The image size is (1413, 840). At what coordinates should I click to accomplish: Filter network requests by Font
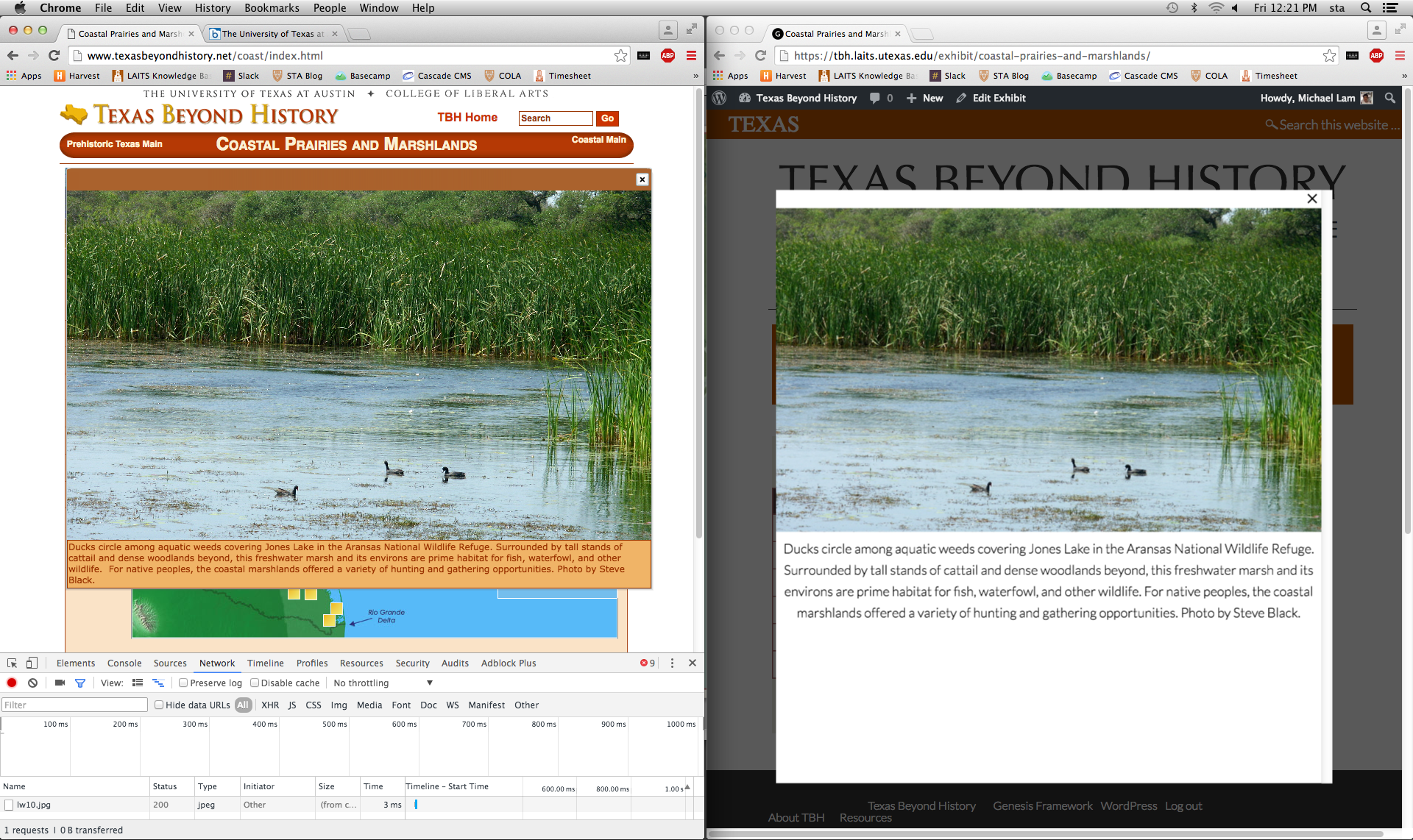[401, 705]
